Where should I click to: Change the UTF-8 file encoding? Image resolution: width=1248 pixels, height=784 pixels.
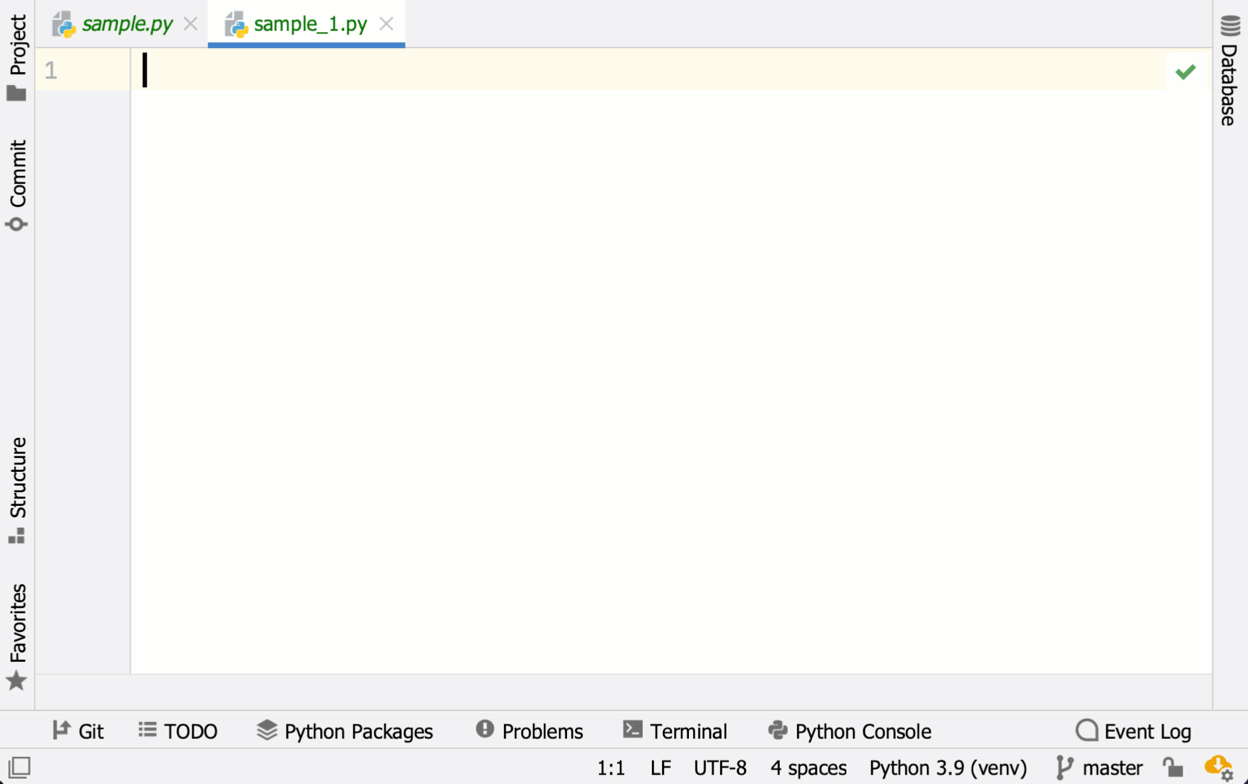click(x=720, y=768)
